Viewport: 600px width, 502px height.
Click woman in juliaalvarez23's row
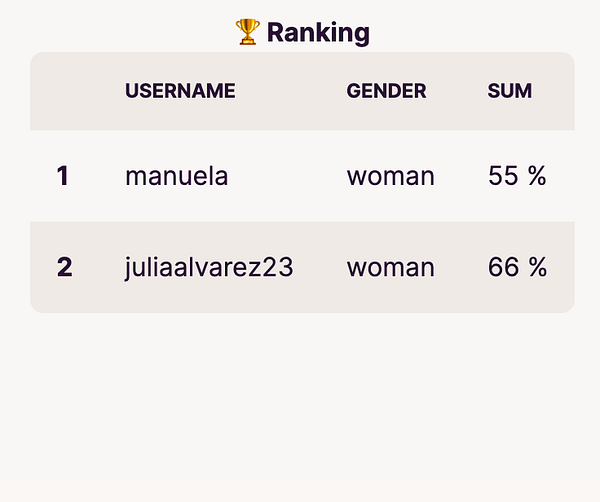tap(390, 267)
